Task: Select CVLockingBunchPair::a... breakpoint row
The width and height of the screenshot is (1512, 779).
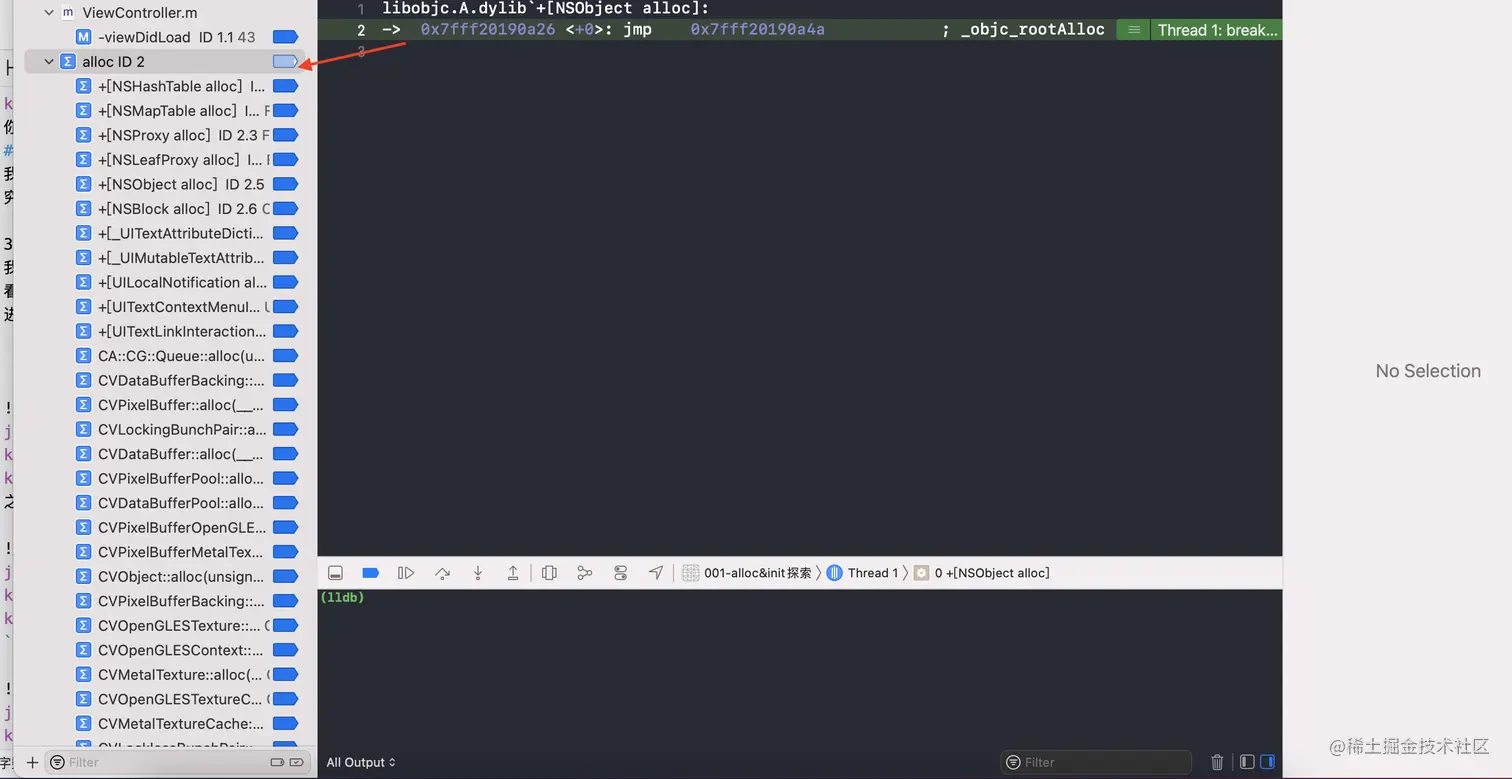Action: pyautogui.click(x=165, y=429)
